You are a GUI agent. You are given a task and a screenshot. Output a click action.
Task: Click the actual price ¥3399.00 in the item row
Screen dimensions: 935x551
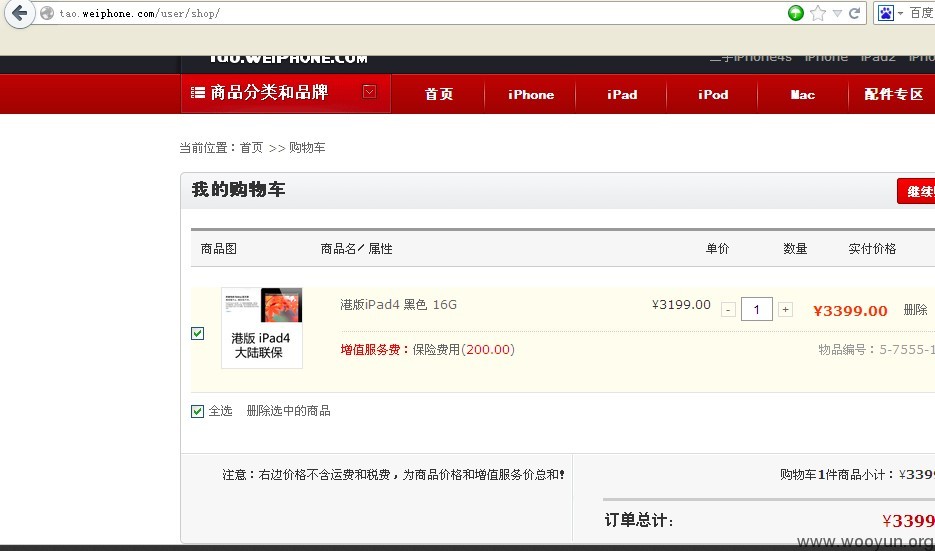coord(850,311)
